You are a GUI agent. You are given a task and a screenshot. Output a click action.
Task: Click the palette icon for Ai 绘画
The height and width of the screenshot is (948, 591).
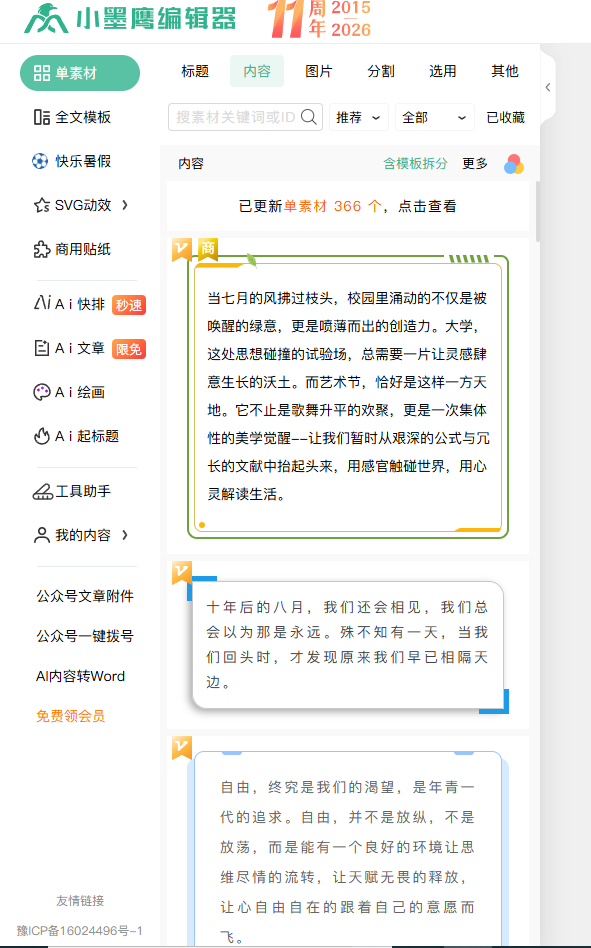click(x=42, y=392)
